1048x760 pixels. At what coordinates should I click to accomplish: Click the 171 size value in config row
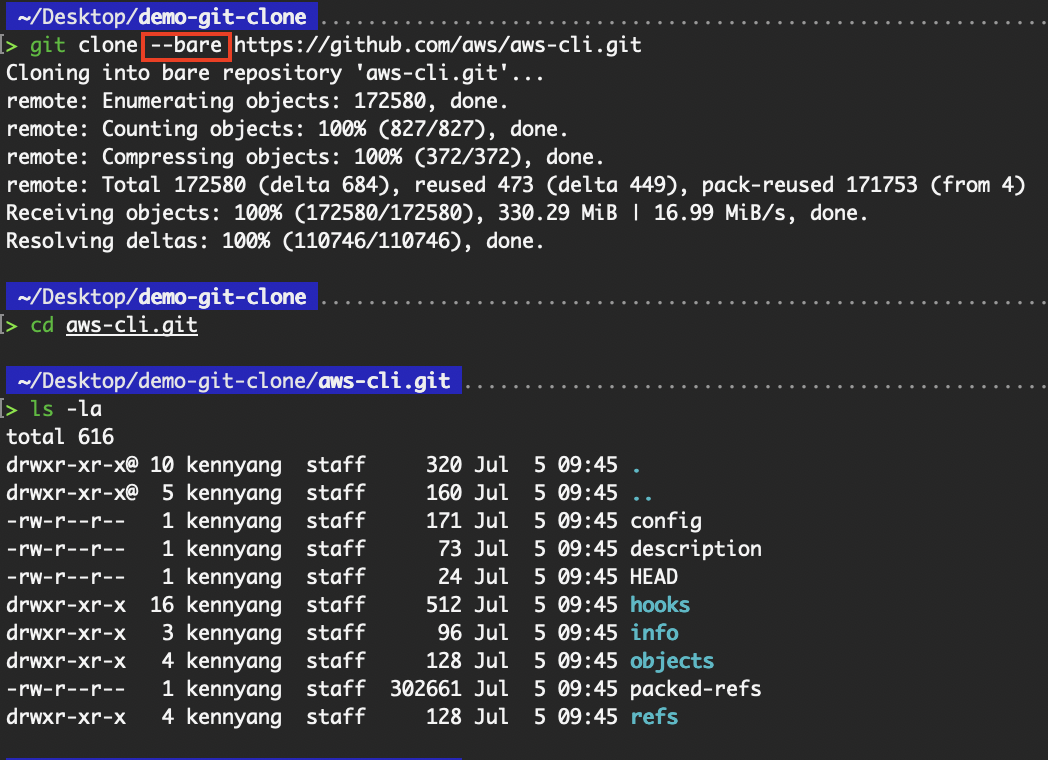tap(444, 521)
